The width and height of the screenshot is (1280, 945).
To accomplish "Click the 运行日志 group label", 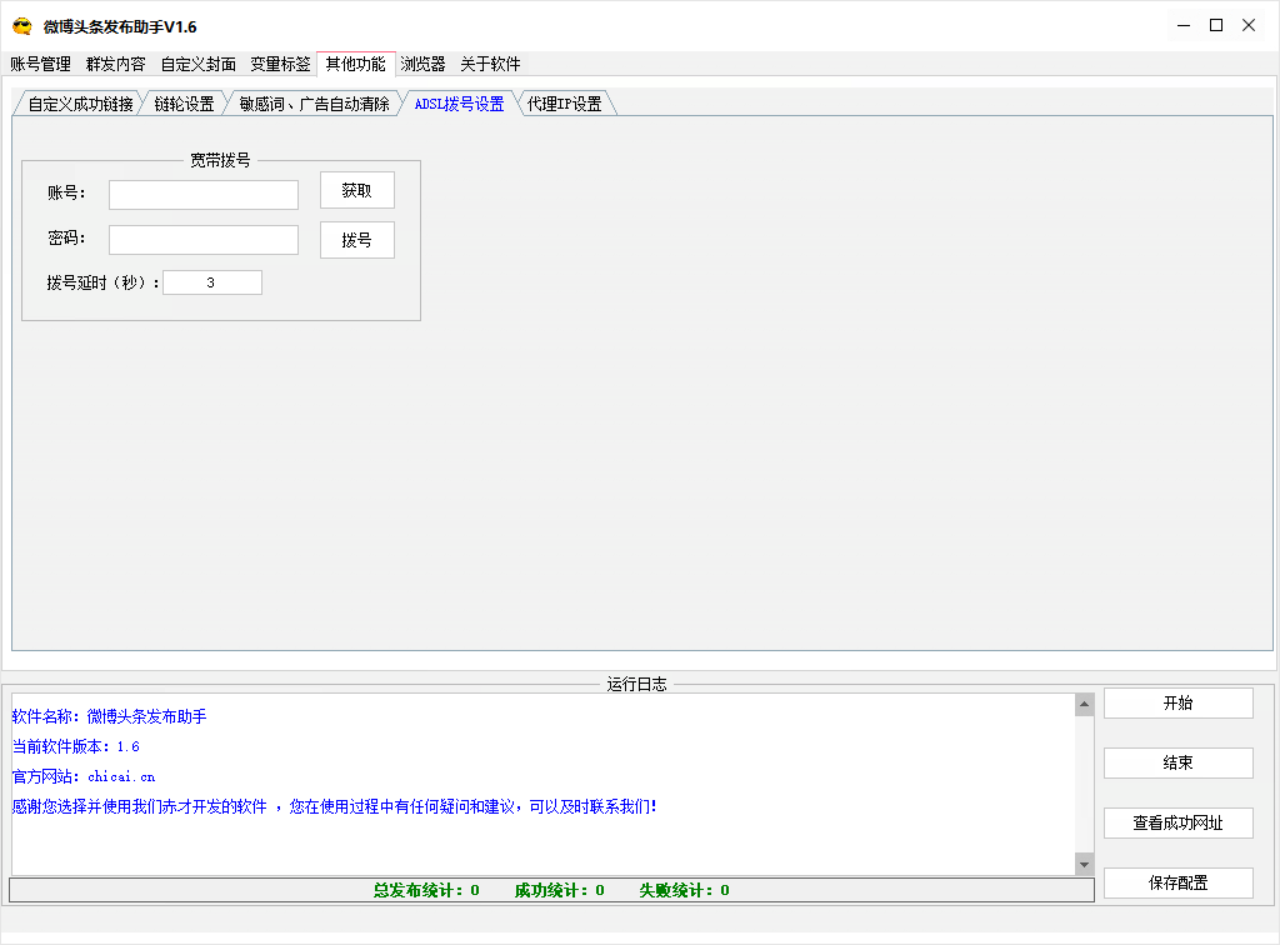I will [x=637, y=684].
